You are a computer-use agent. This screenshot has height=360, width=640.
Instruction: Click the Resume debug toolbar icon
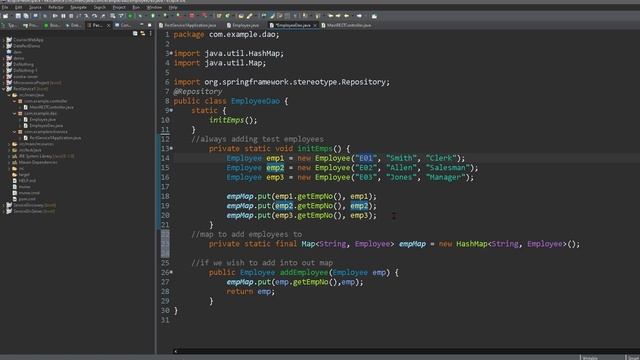(55, 16)
